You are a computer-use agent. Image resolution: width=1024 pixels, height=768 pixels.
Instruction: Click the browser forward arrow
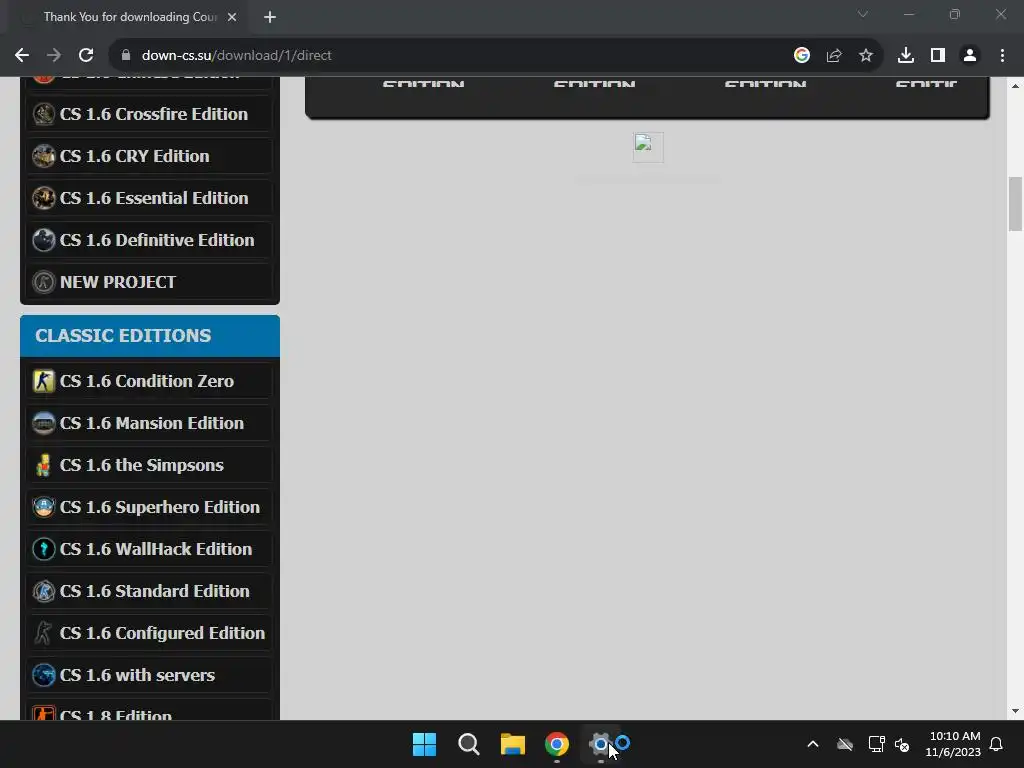click(x=54, y=56)
